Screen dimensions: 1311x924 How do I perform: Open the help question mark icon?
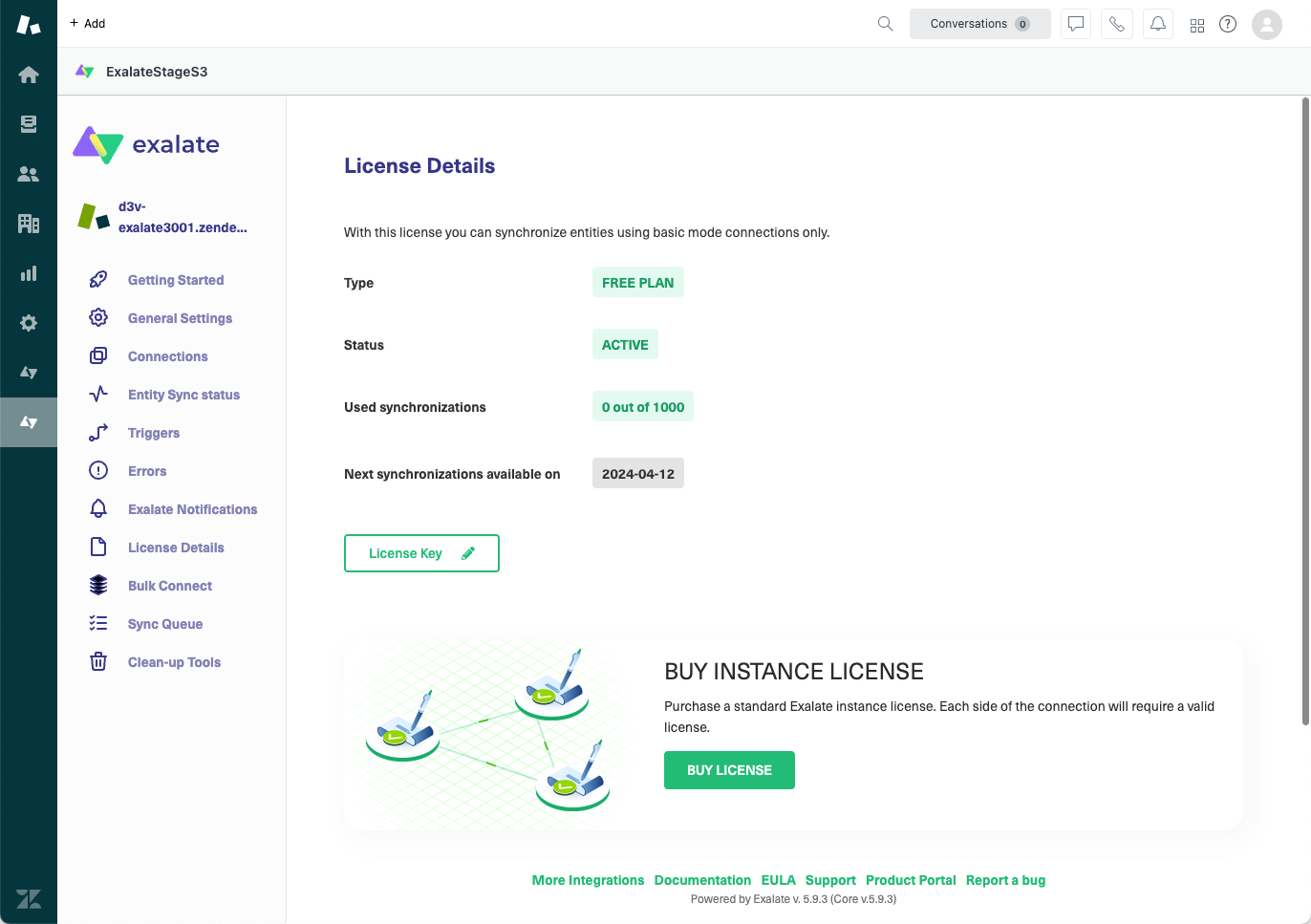tap(1228, 24)
